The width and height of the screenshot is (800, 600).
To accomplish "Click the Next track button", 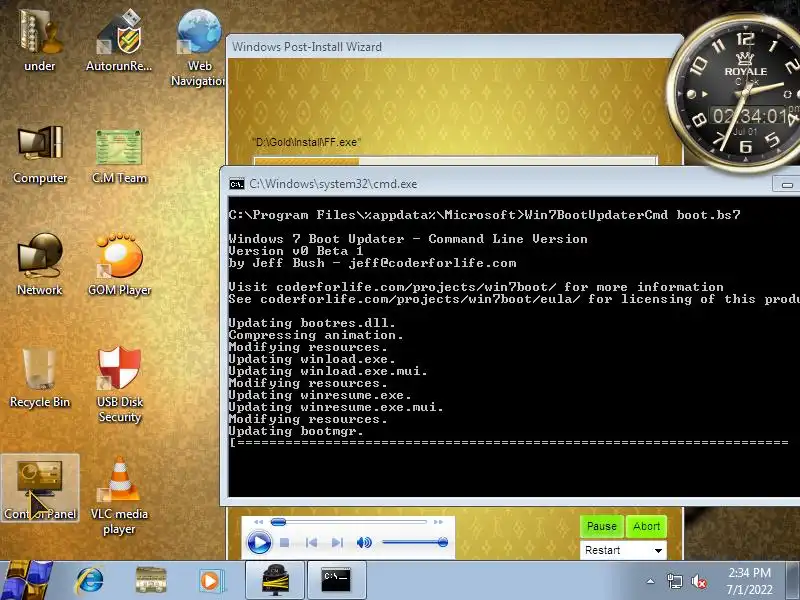I will (337, 542).
